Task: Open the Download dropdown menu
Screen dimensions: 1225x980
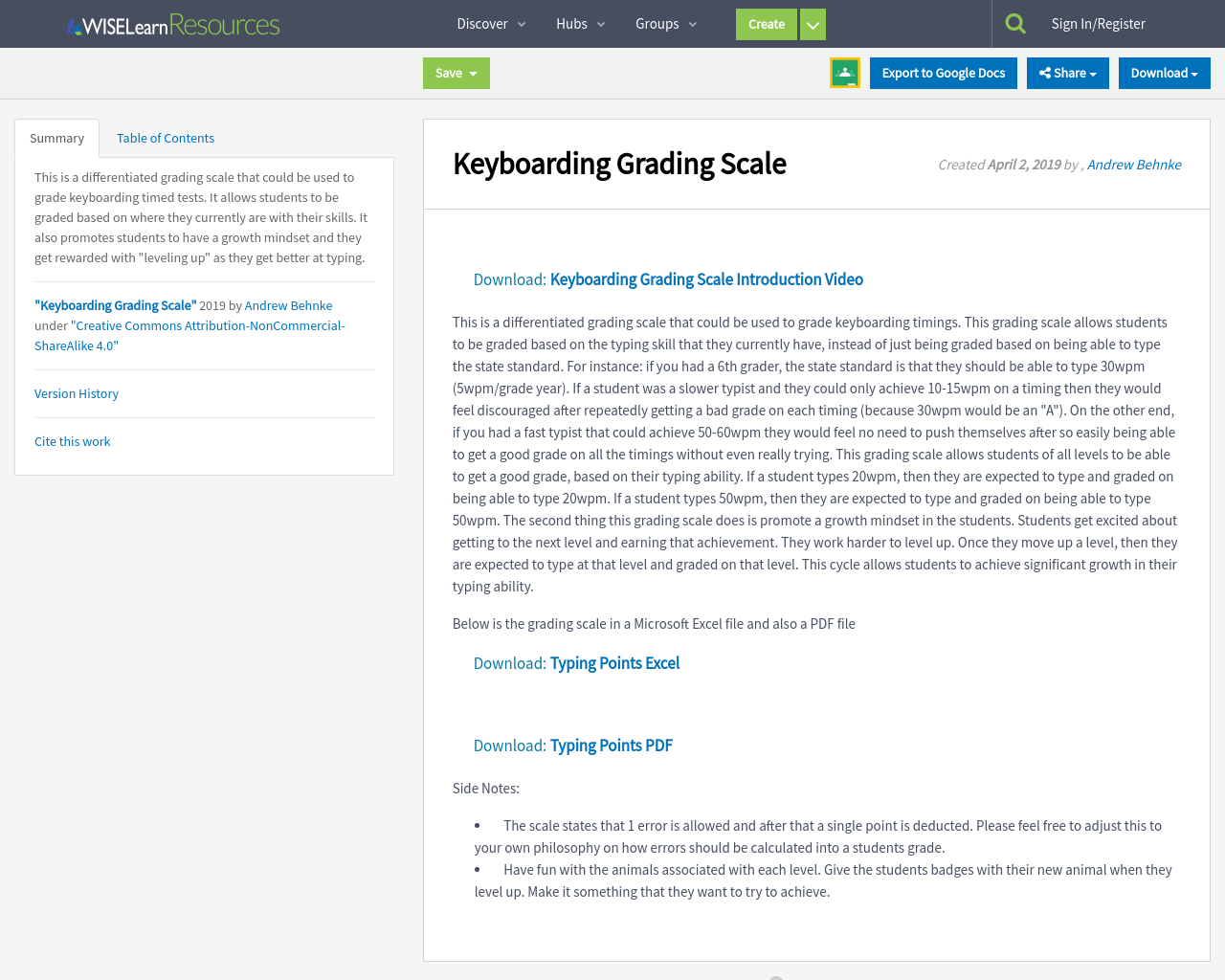Action: click(1164, 72)
